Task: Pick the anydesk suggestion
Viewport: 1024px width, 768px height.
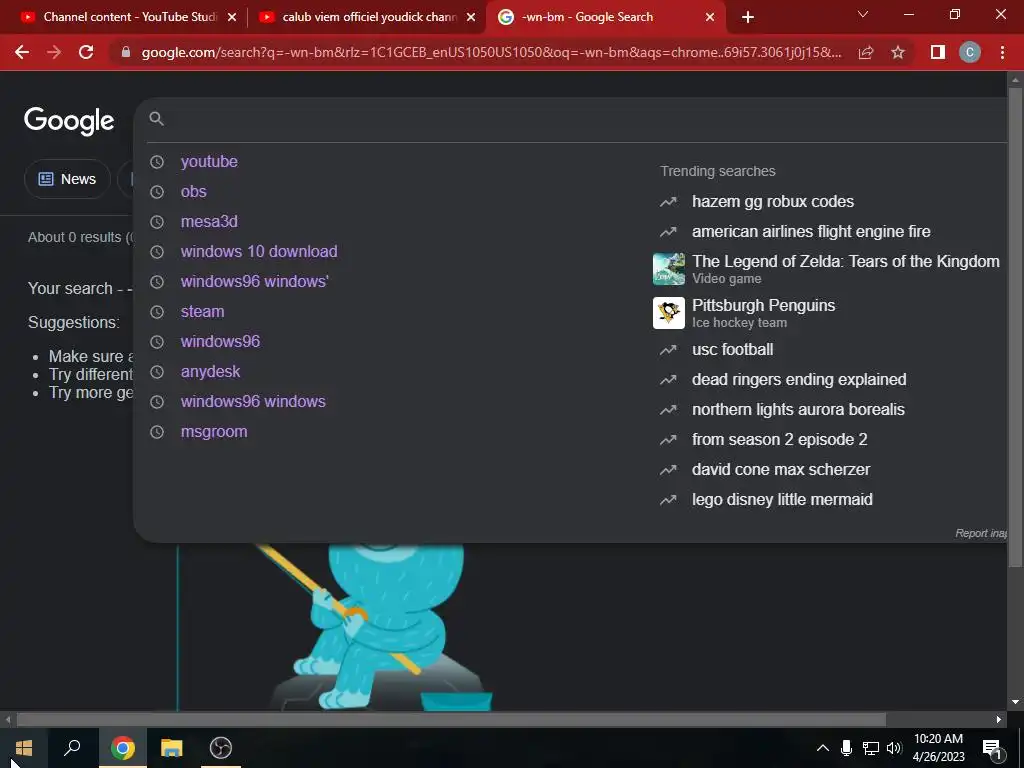Action: click(x=210, y=372)
